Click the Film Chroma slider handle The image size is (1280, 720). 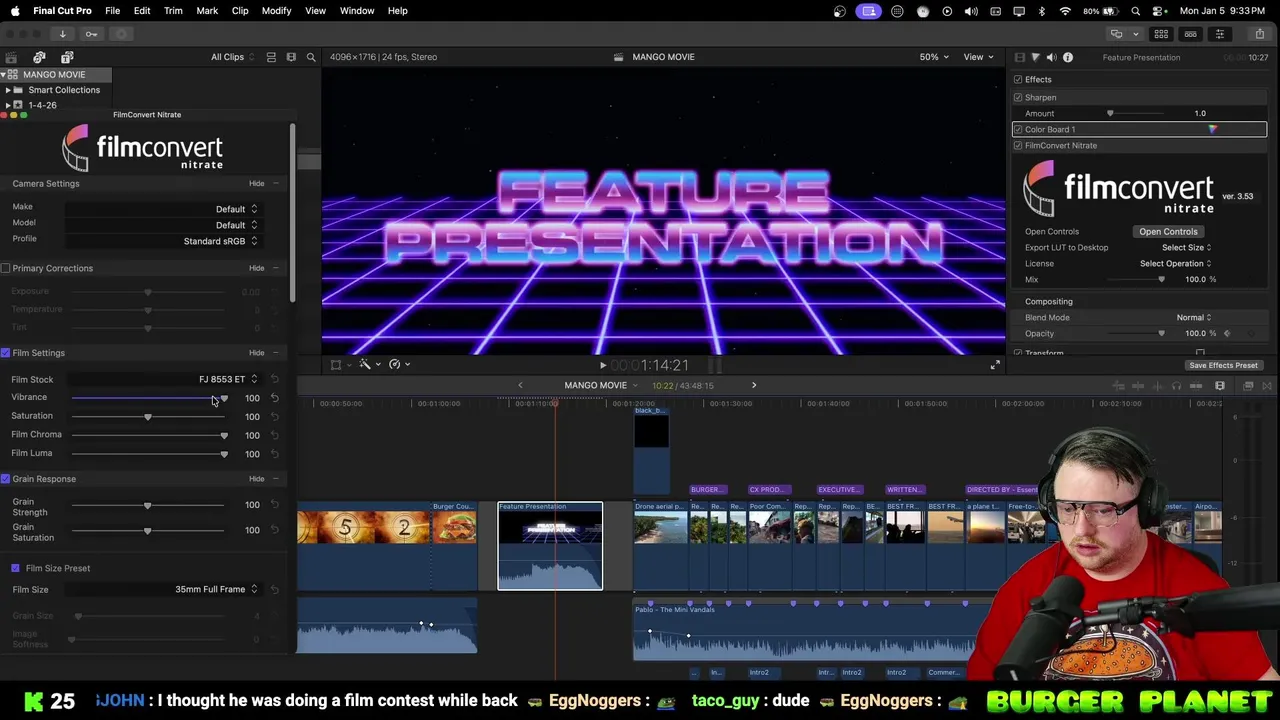coord(224,435)
